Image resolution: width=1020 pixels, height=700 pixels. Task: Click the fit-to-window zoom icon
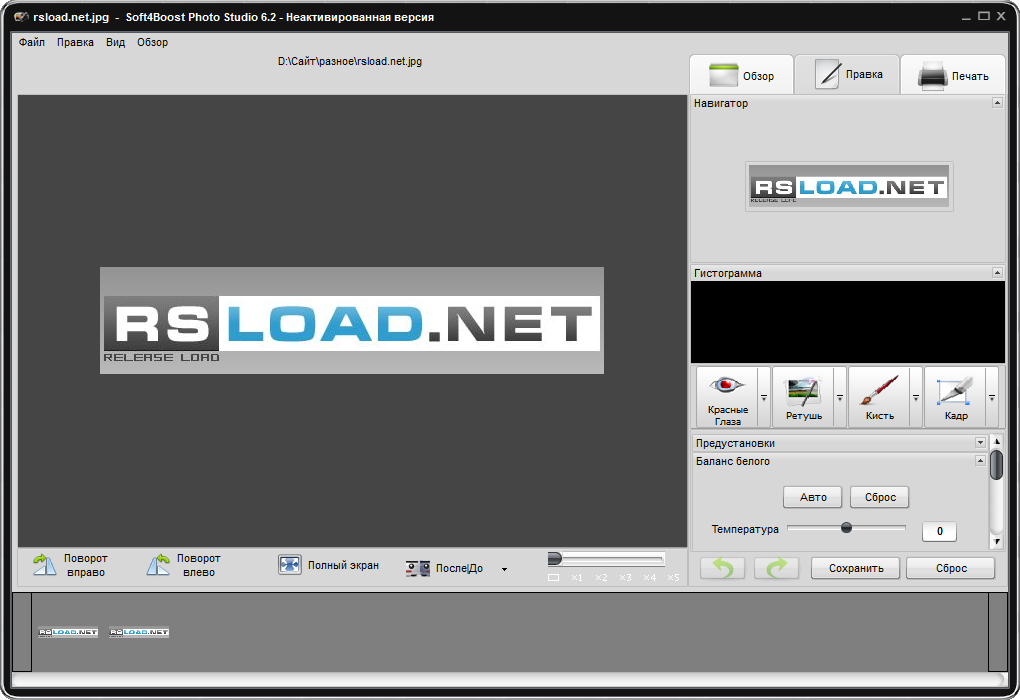click(554, 578)
